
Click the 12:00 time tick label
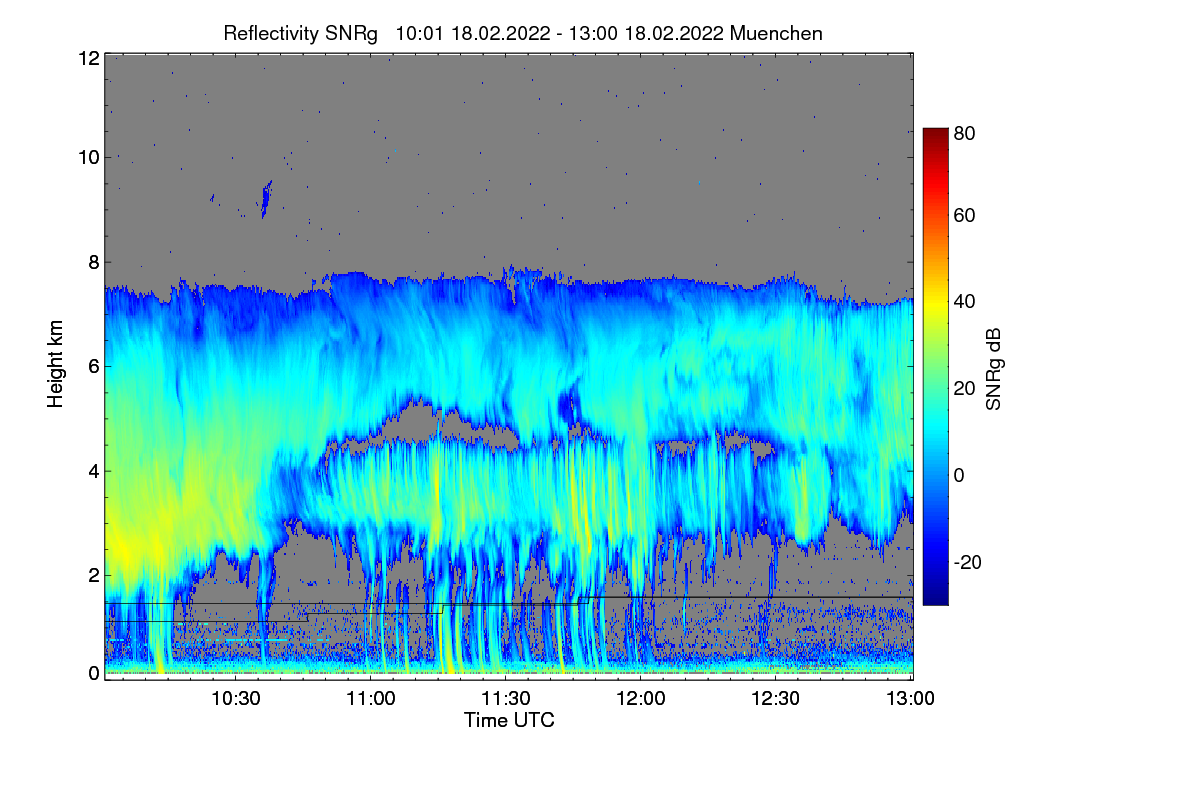[x=641, y=698]
